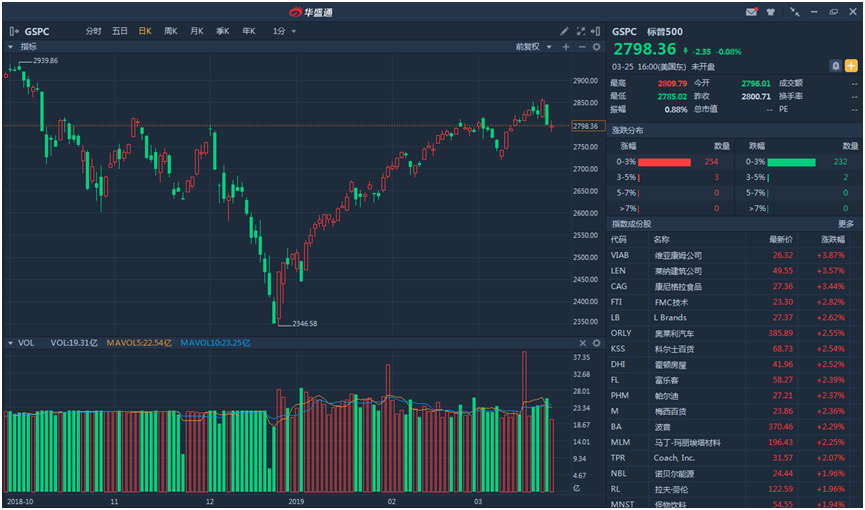Restore down the window
Viewport: 865px width, 510px height.
[834, 12]
